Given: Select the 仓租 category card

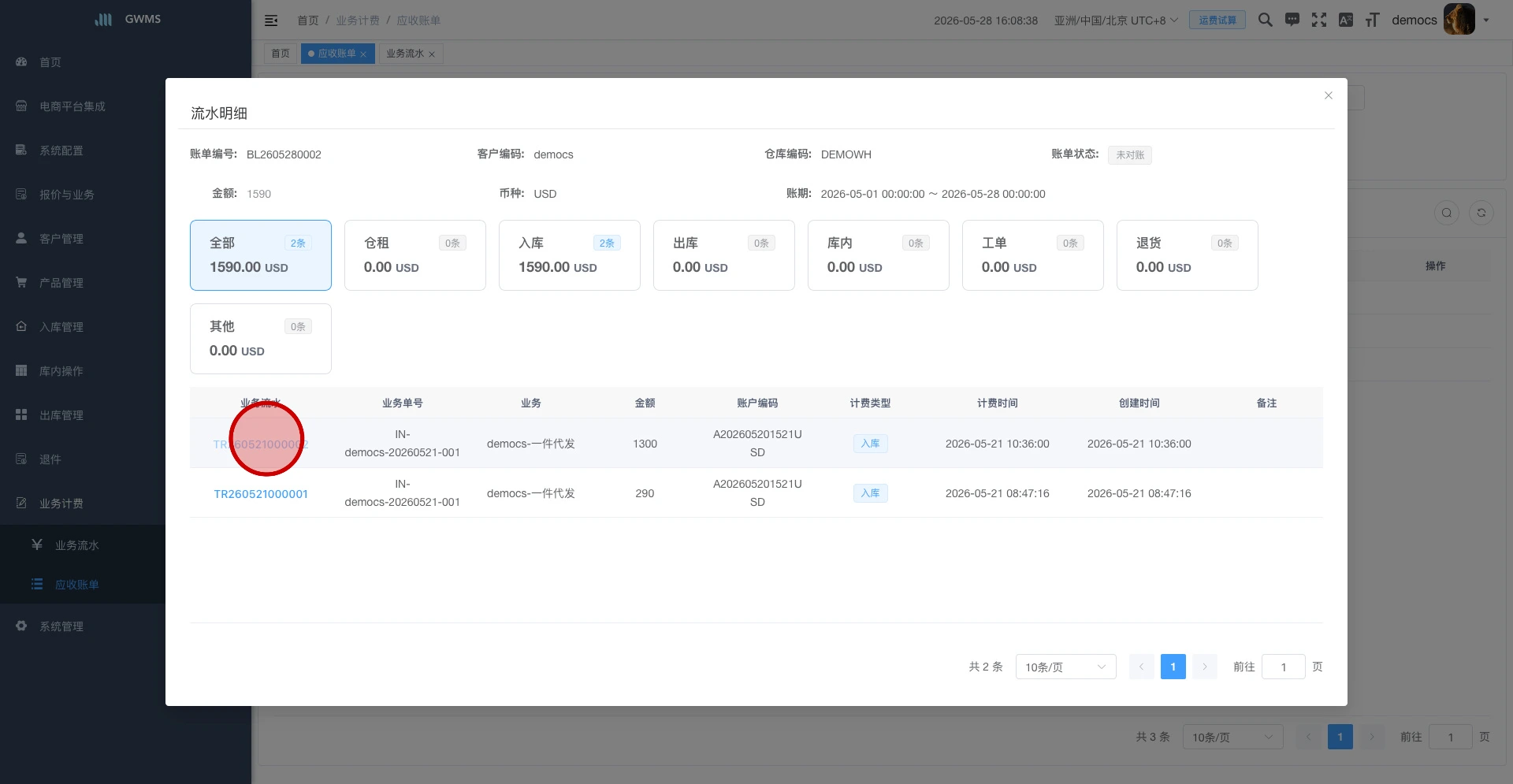Looking at the screenshot, I should pyautogui.click(x=415, y=255).
